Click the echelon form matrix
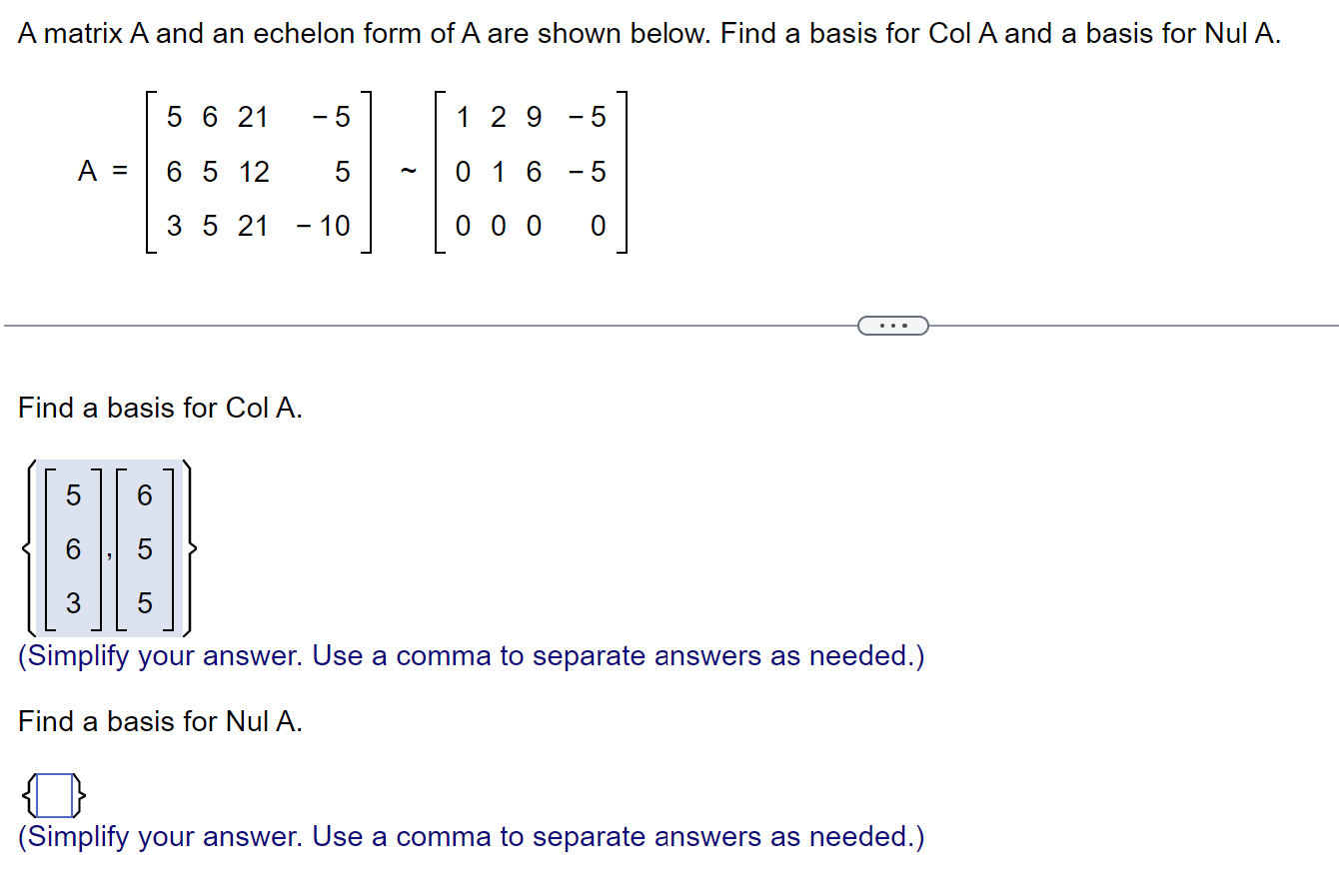 click(x=530, y=171)
